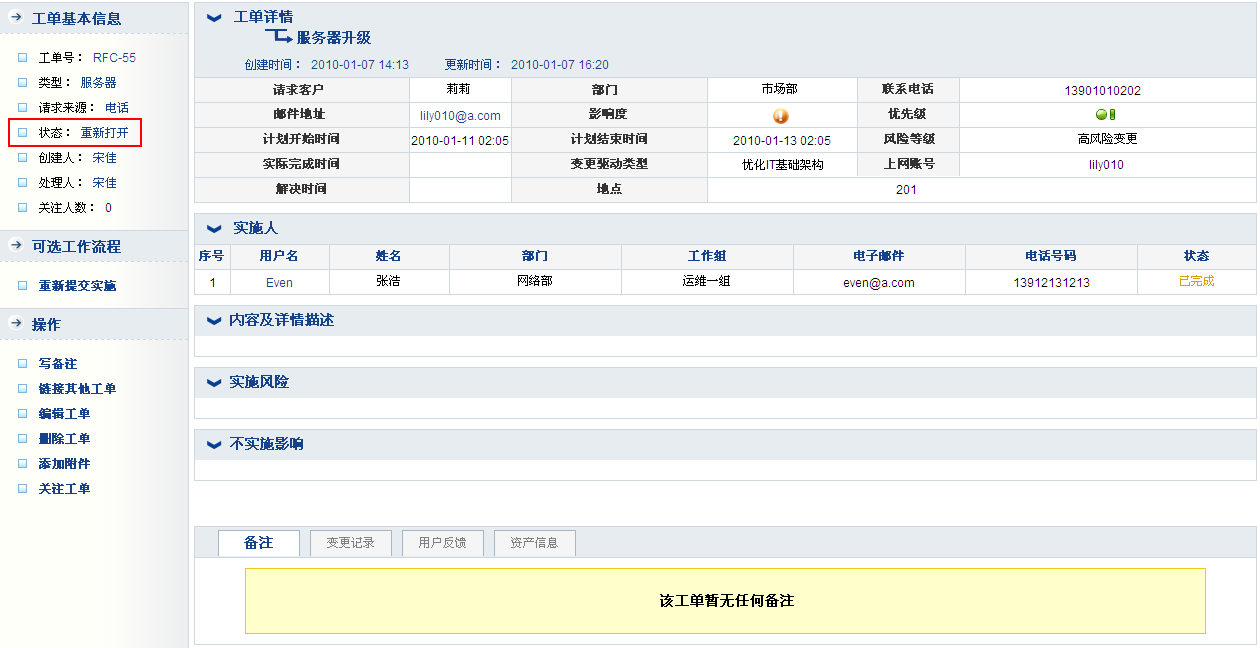Click the 重新提交实施 workflow link

click(77, 286)
